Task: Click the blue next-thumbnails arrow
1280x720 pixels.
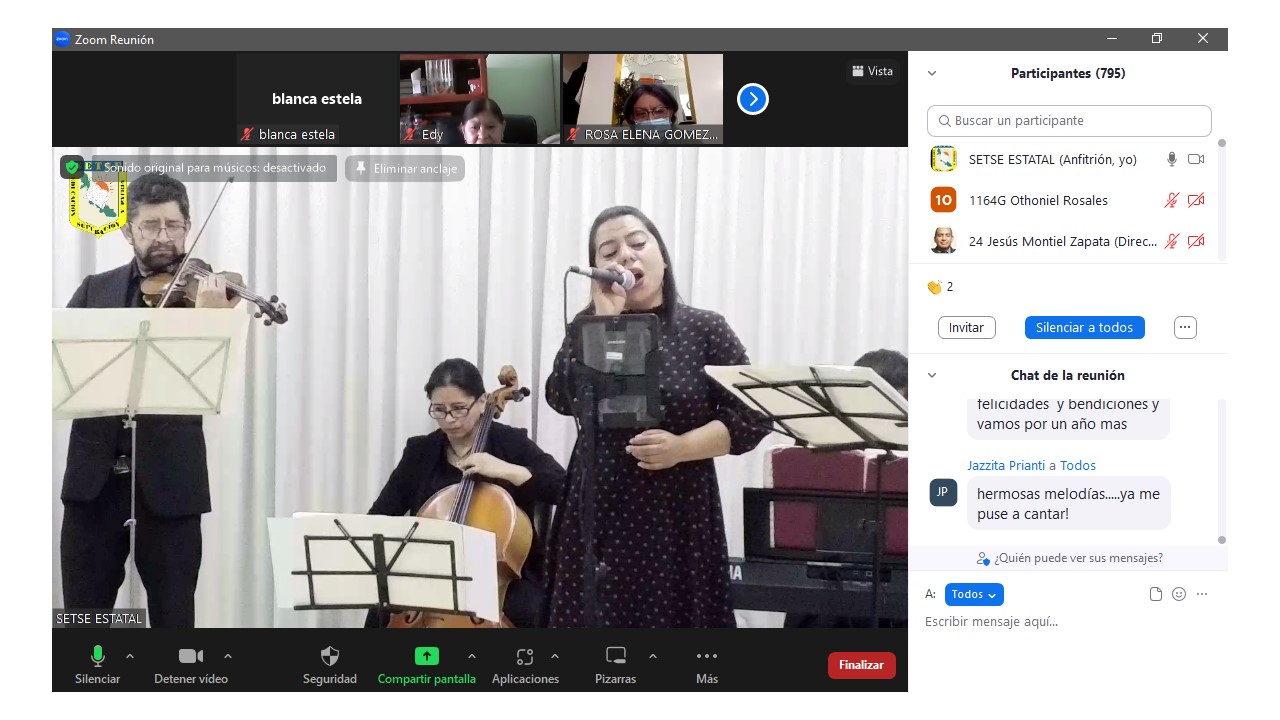Action: [753, 99]
